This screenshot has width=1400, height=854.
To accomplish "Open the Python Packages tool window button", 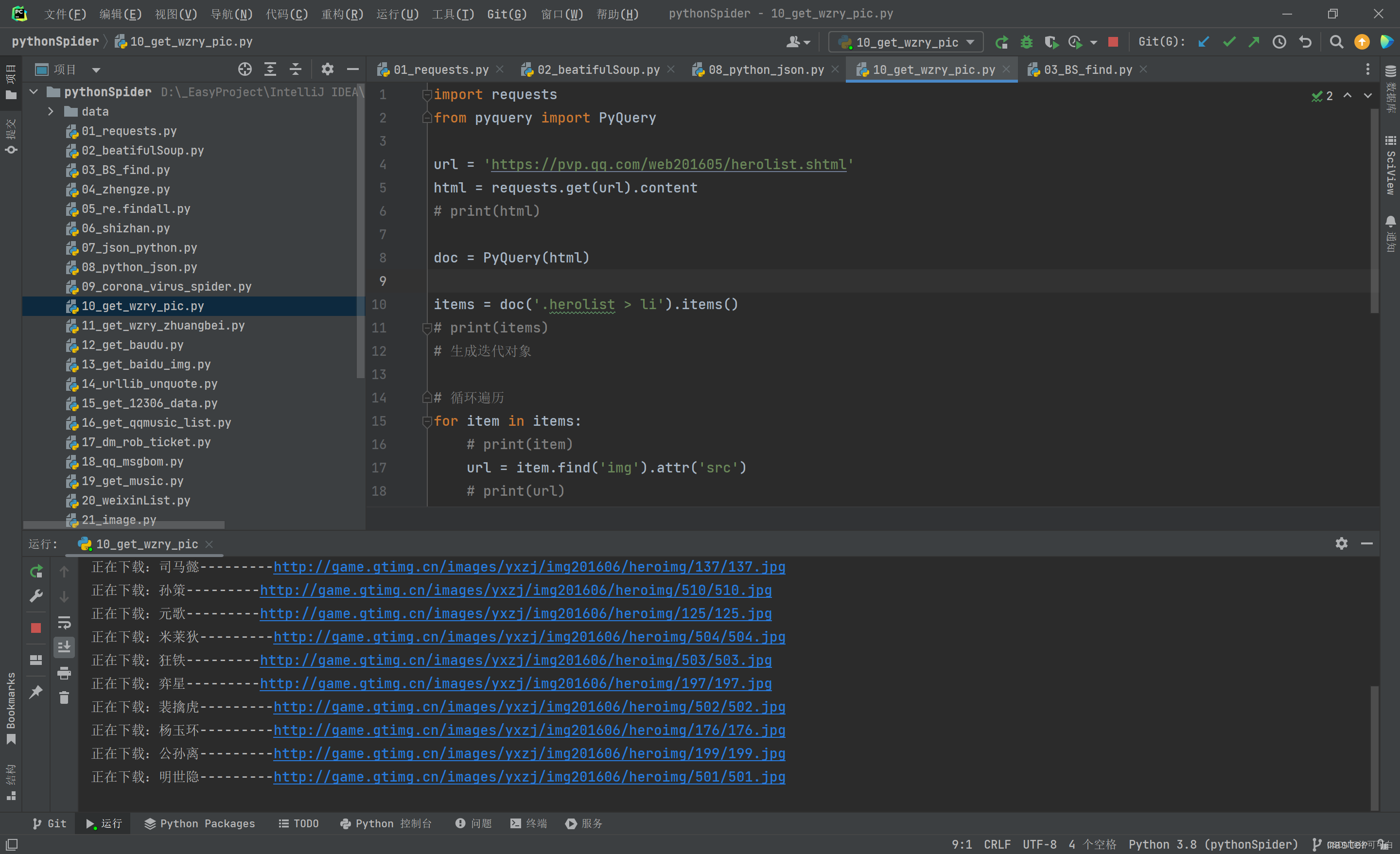I will 199,823.
